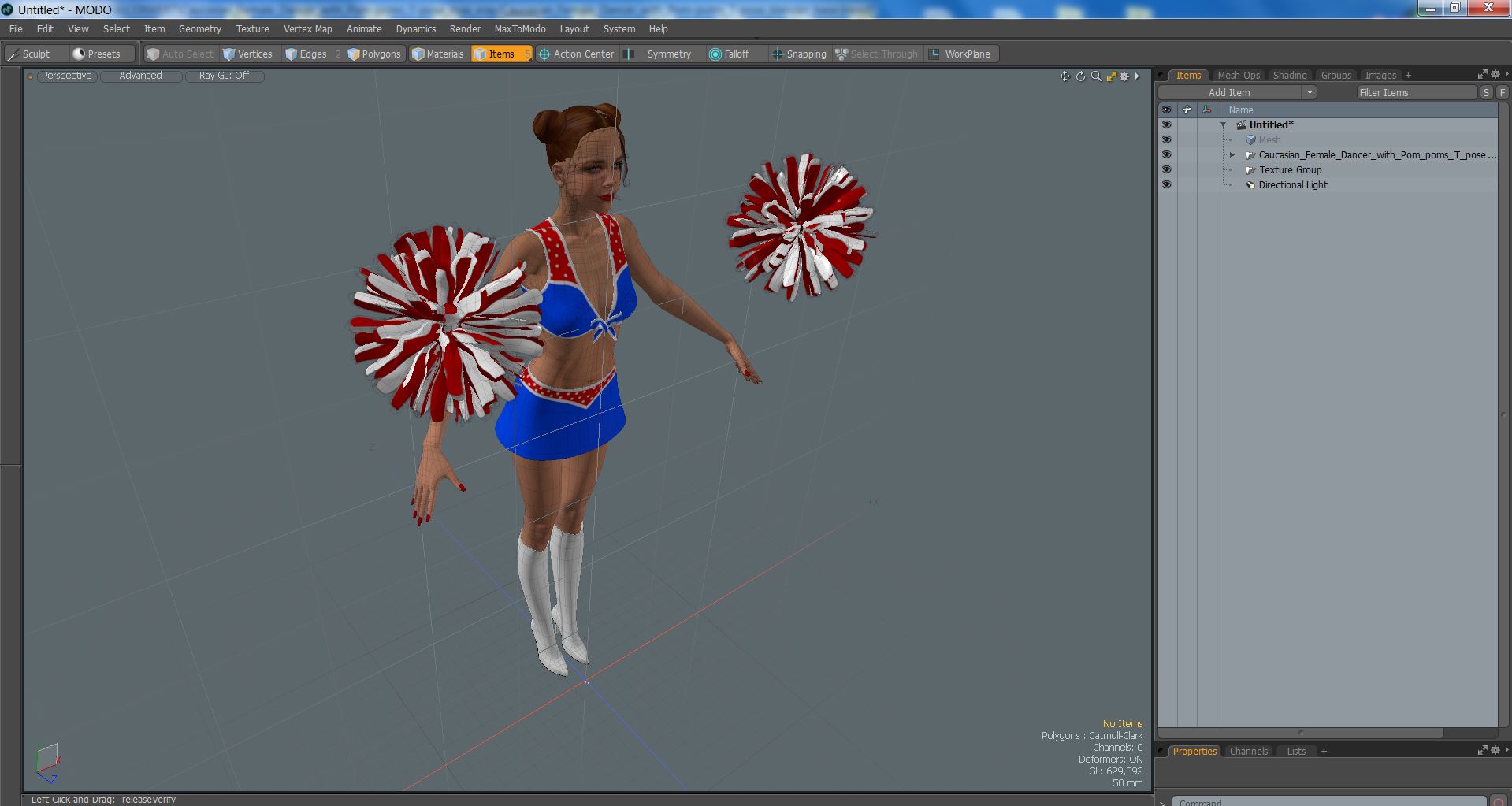Screen dimensions: 1512x806
Task: Expand the Properties panel options arrow
Action: click(1506, 750)
